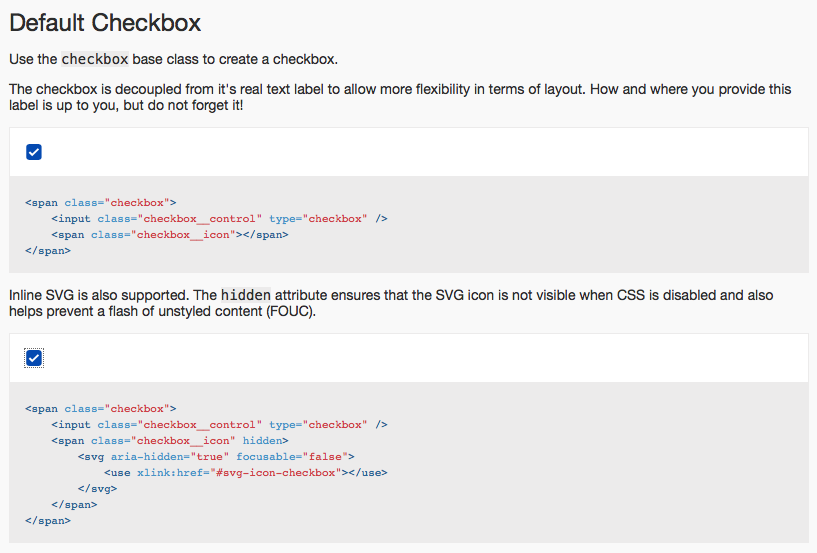This screenshot has width=817, height=553.
Task: Click the "checkbox__control" string in the second code block
Action: click(201, 425)
